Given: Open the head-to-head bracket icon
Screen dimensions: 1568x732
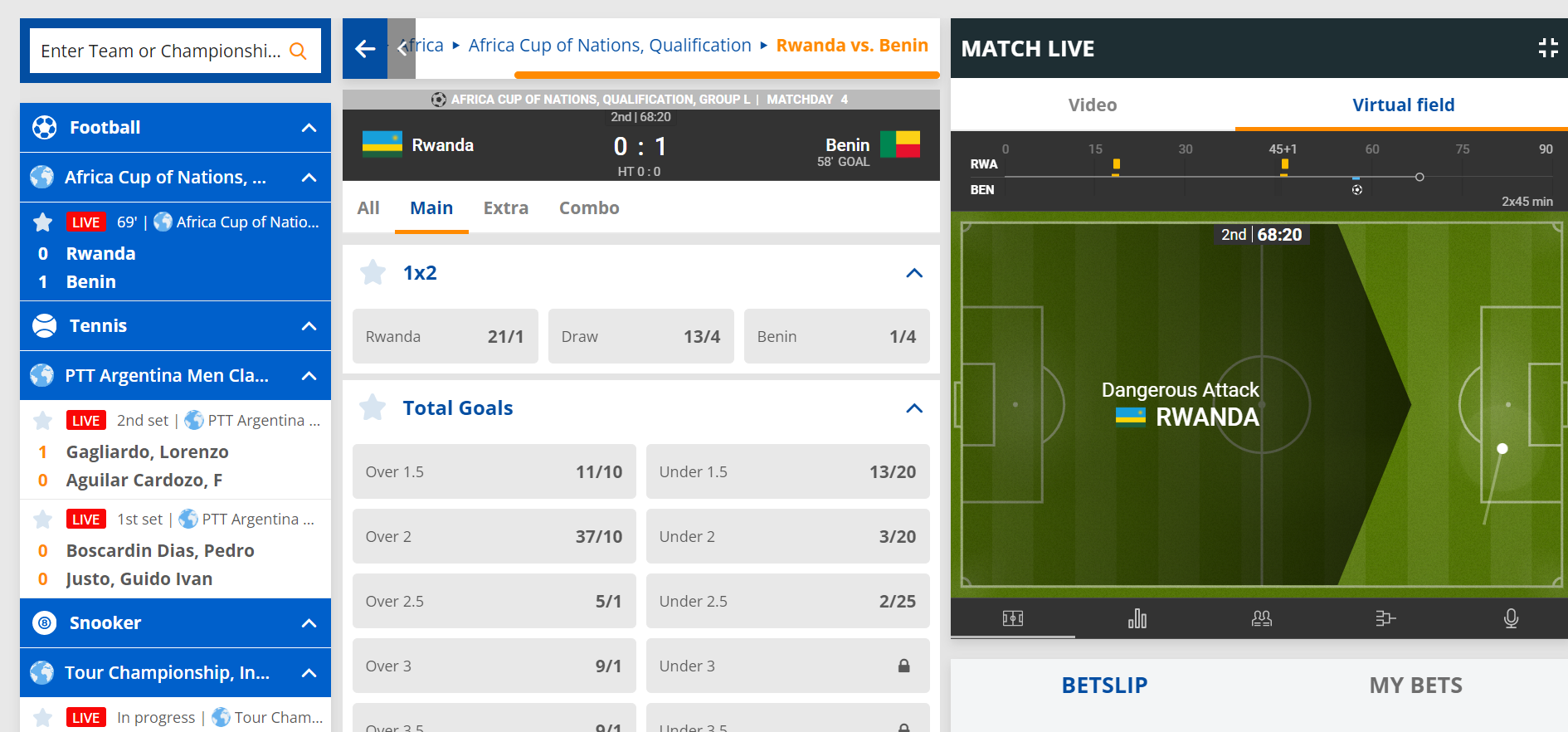Looking at the screenshot, I should pyautogui.click(x=1385, y=618).
